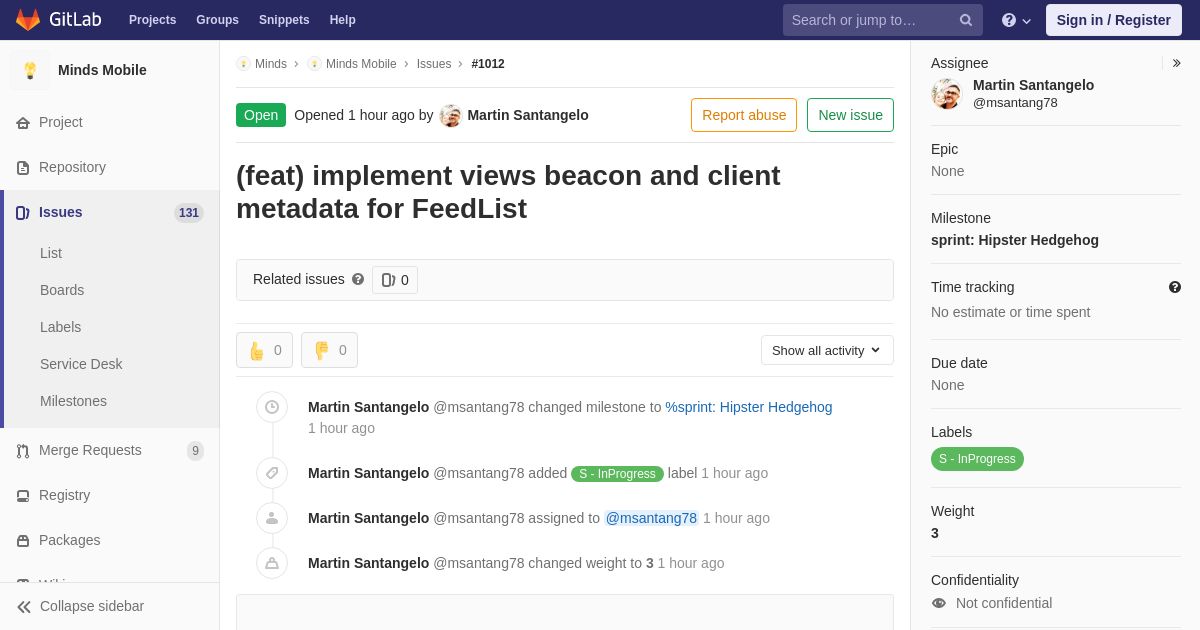Image resolution: width=1200 pixels, height=630 pixels.
Task: Click Sign in / Register button
Action: point(1114,20)
